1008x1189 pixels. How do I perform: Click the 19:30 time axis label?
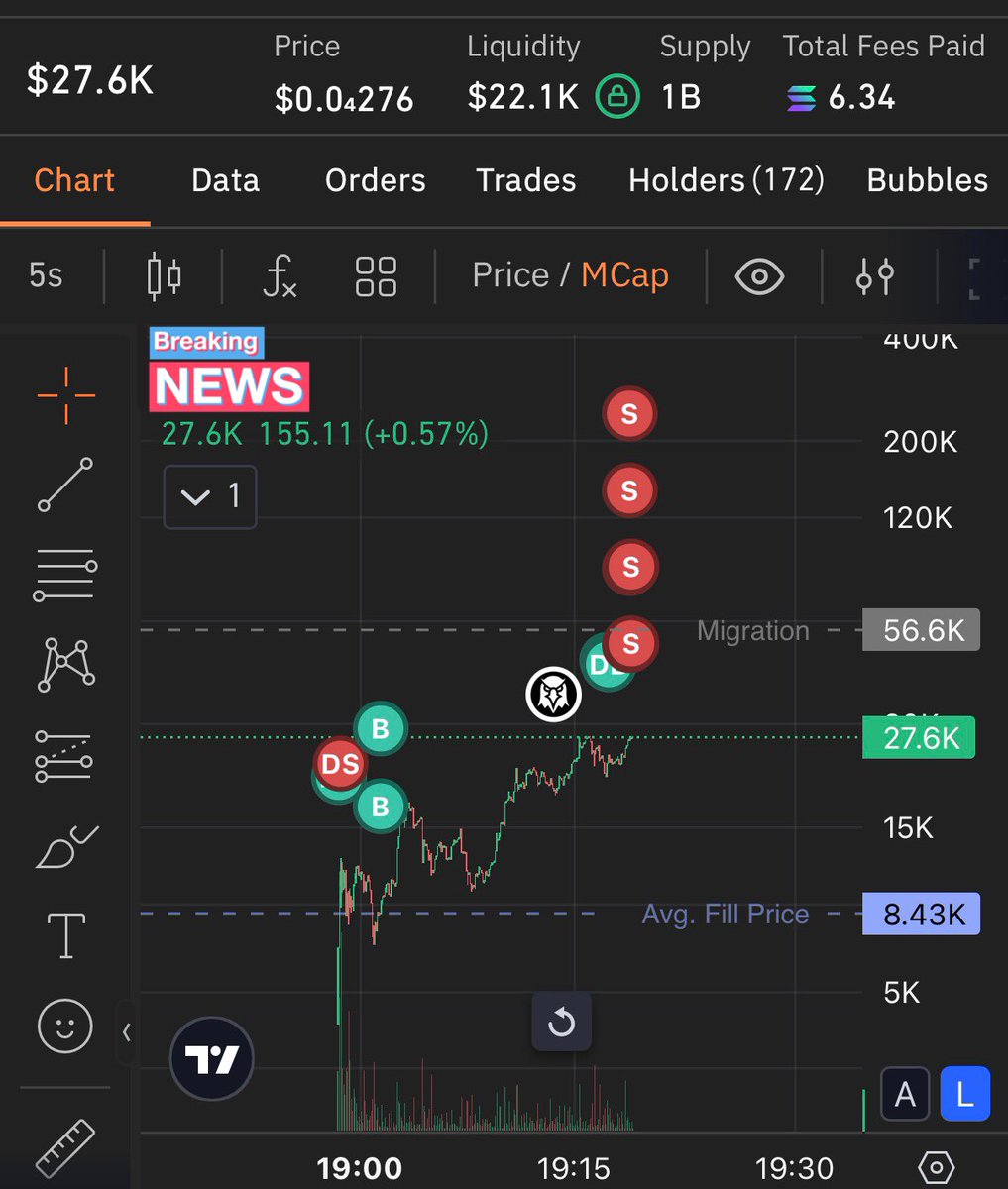[795, 1168]
